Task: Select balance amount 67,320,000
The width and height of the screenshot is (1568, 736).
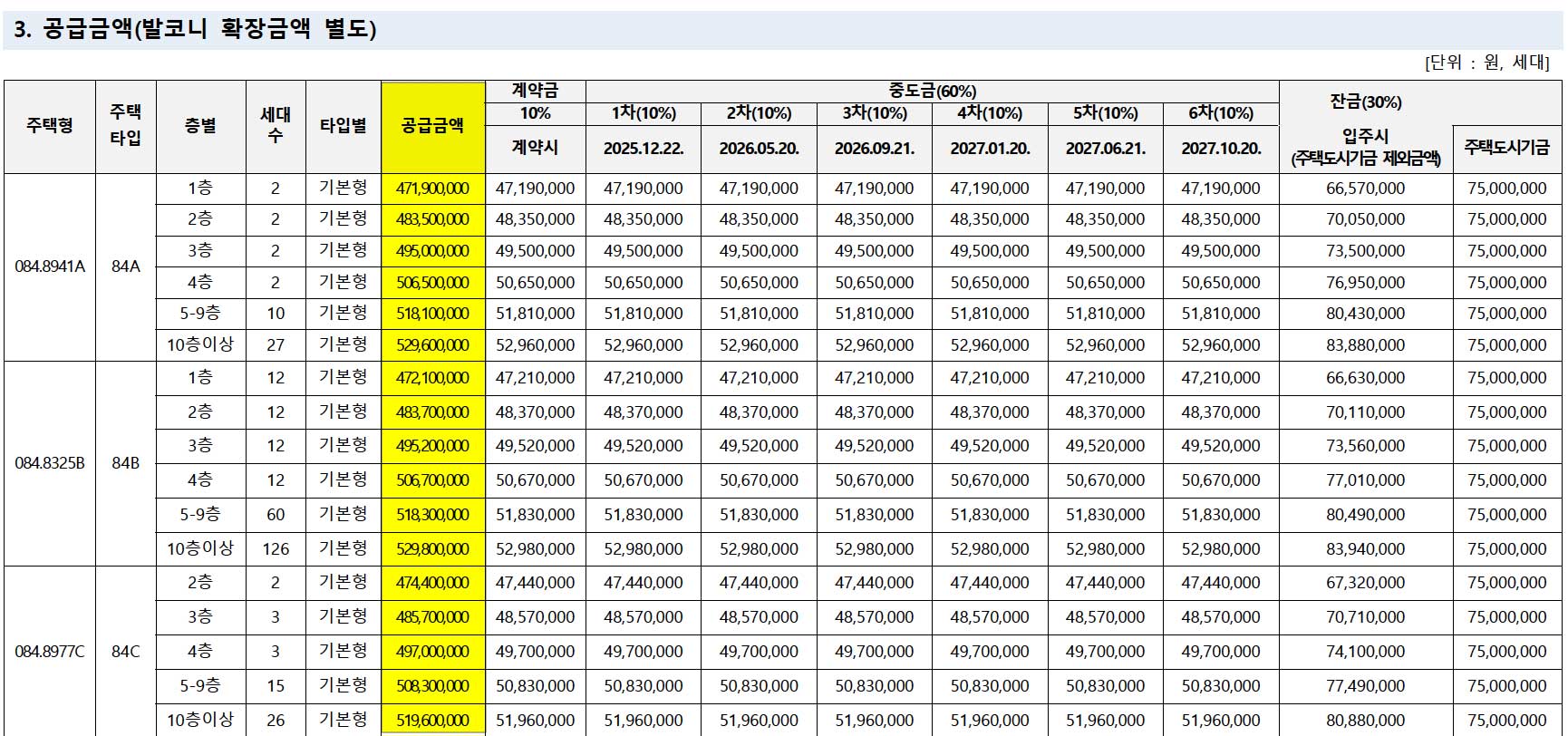Action: [1366, 583]
